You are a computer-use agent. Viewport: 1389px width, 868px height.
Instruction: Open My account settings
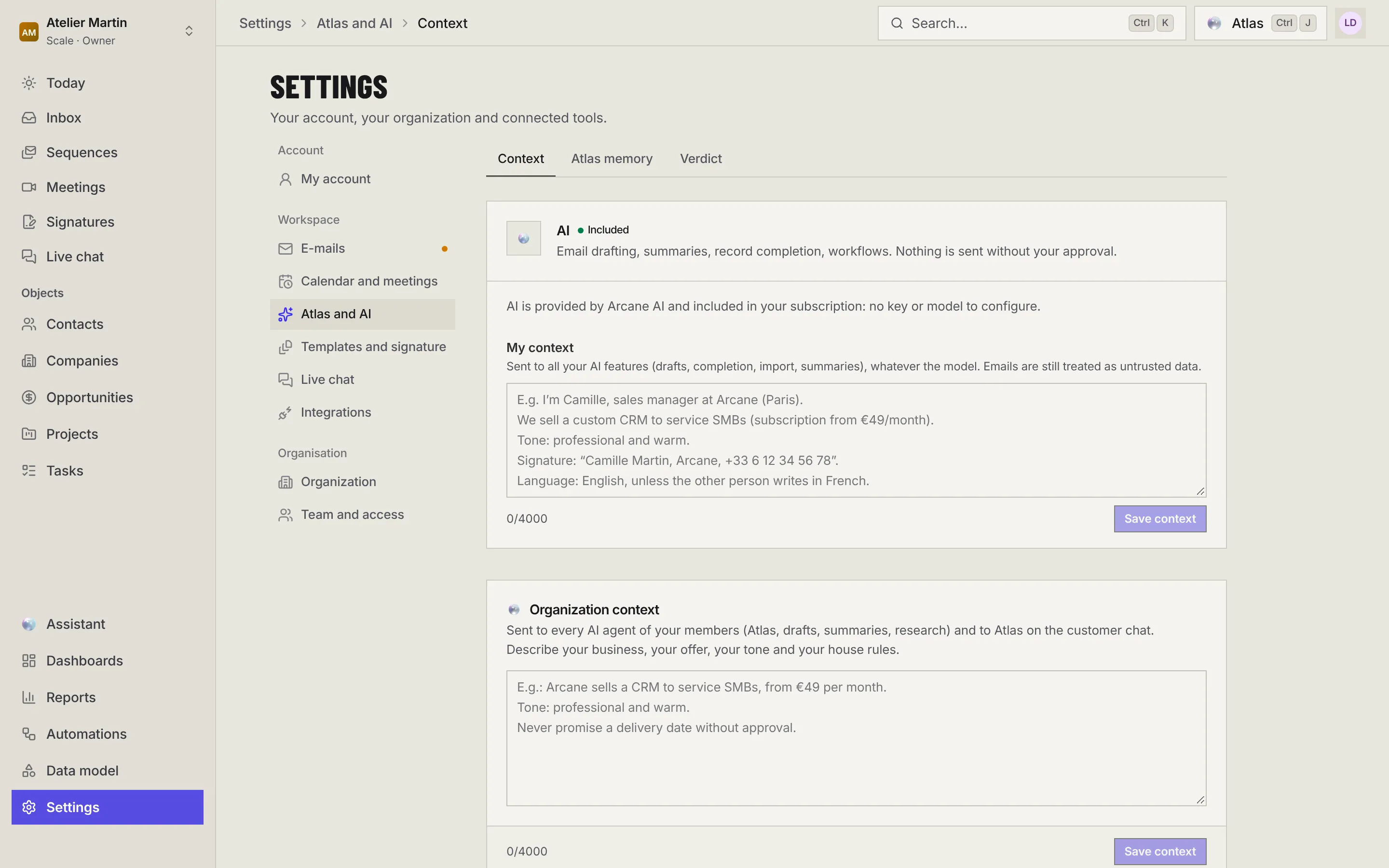(x=362, y=179)
